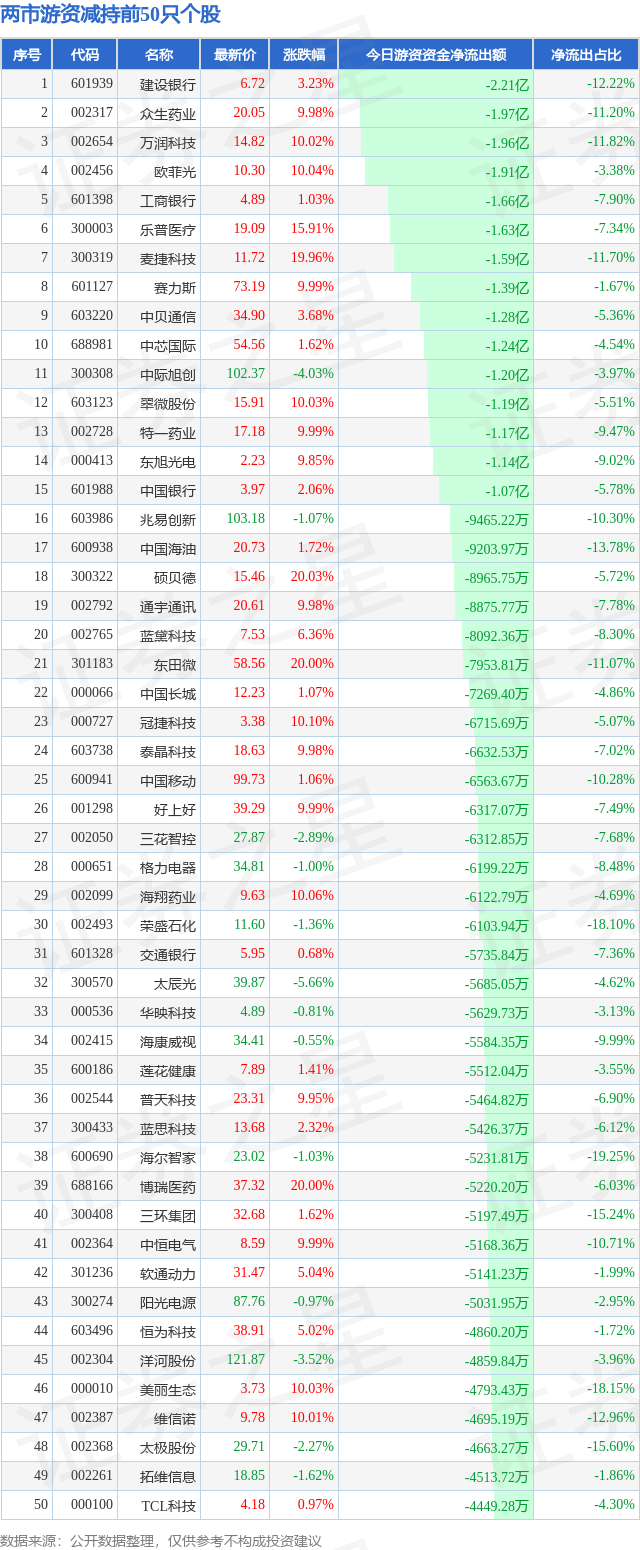Click stock code 000536
The height and width of the screenshot is (1550, 640).
click(x=92, y=1012)
